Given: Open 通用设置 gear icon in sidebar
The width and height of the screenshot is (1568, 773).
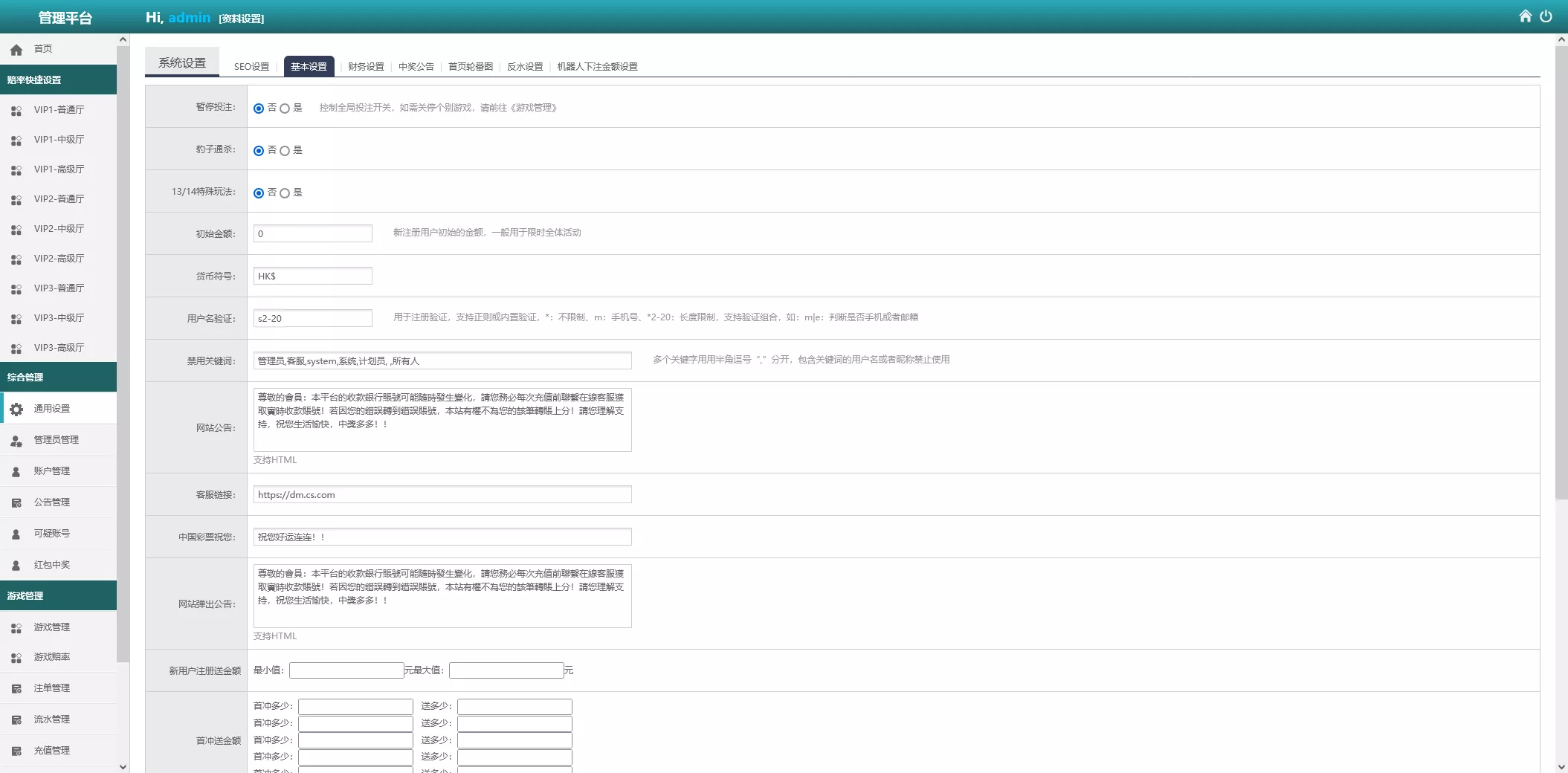Looking at the screenshot, I should tap(16, 409).
